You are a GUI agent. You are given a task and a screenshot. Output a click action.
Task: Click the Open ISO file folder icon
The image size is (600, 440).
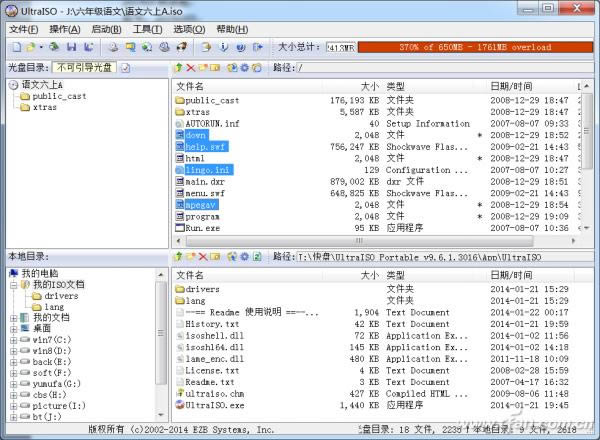click(x=31, y=47)
